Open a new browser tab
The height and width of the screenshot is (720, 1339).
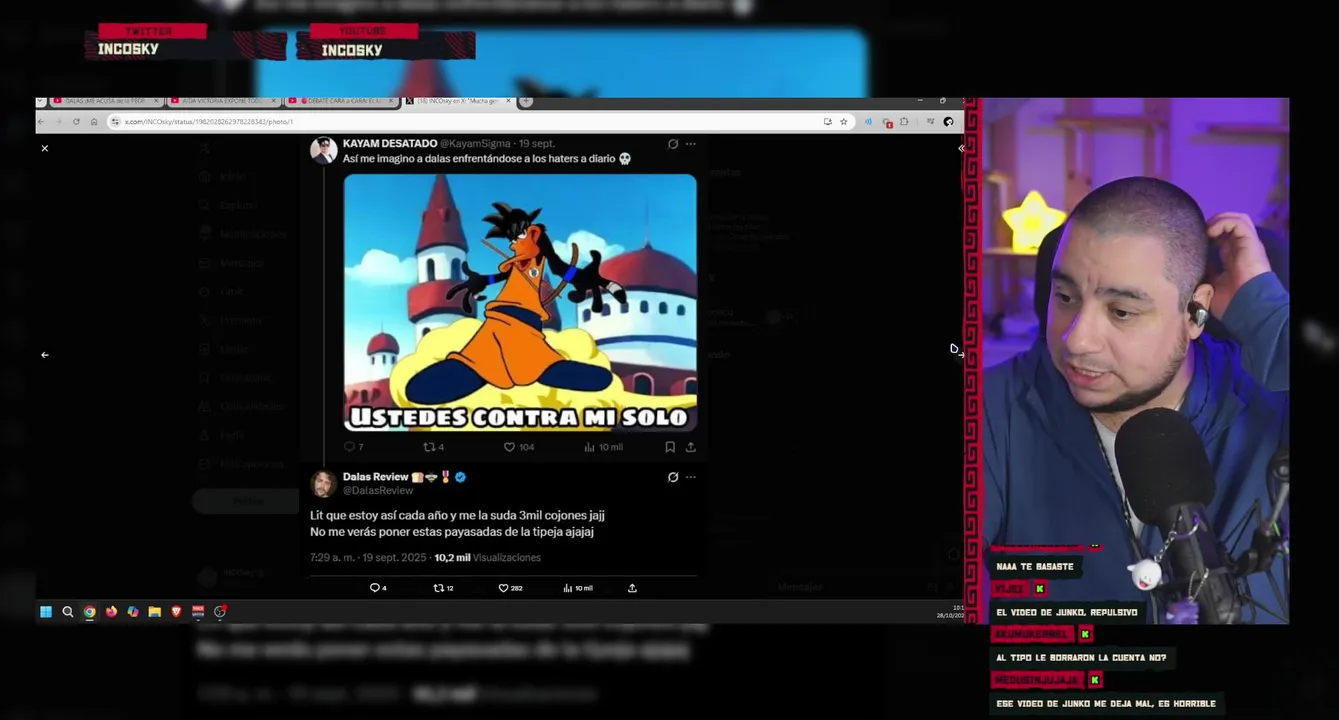[526, 101]
